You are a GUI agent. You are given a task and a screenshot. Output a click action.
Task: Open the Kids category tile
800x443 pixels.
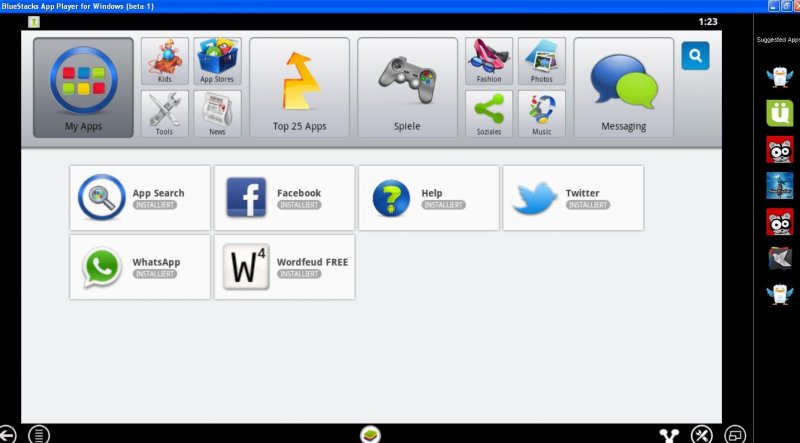tap(165, 61)
